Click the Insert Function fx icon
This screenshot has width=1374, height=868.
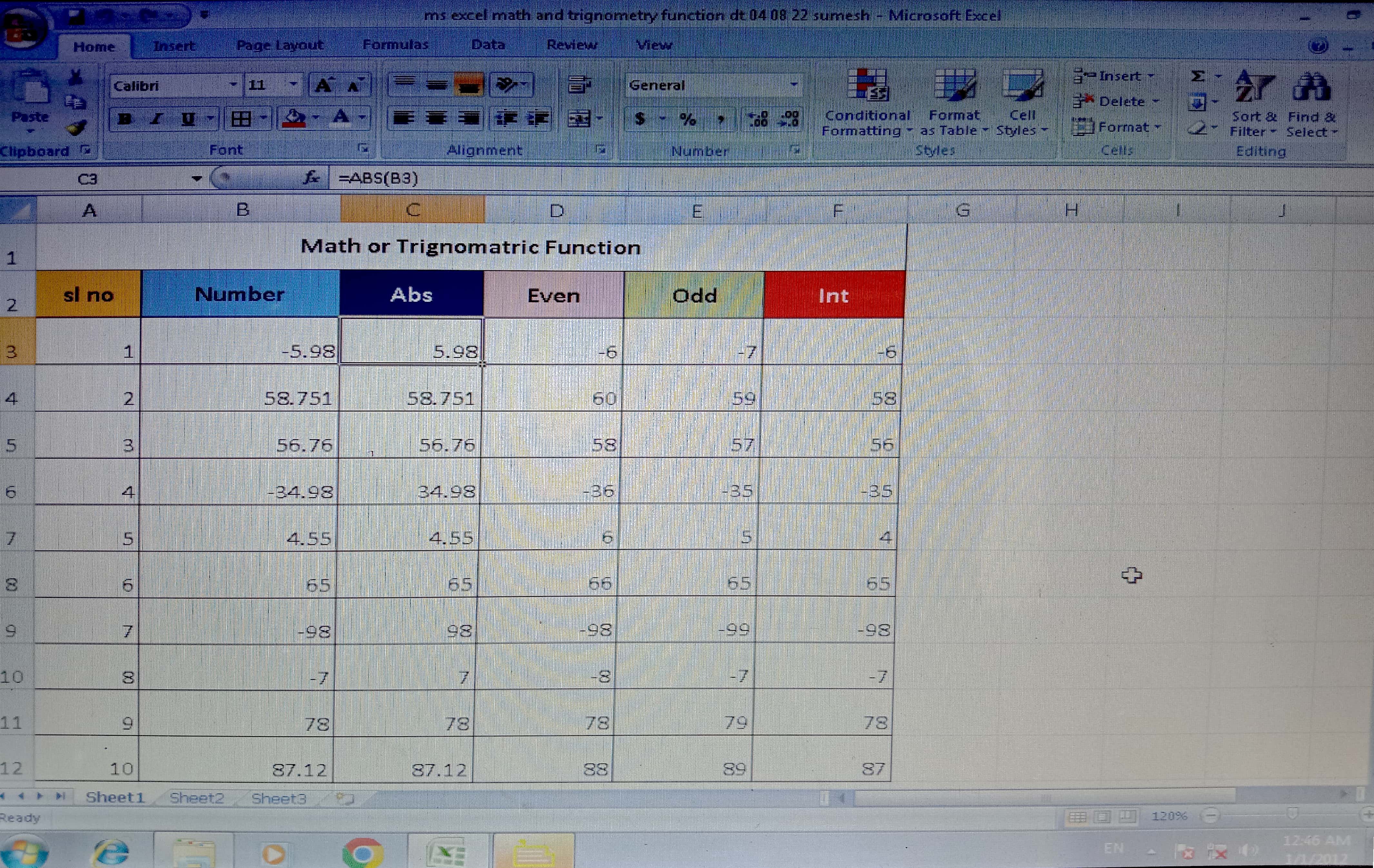312,178
